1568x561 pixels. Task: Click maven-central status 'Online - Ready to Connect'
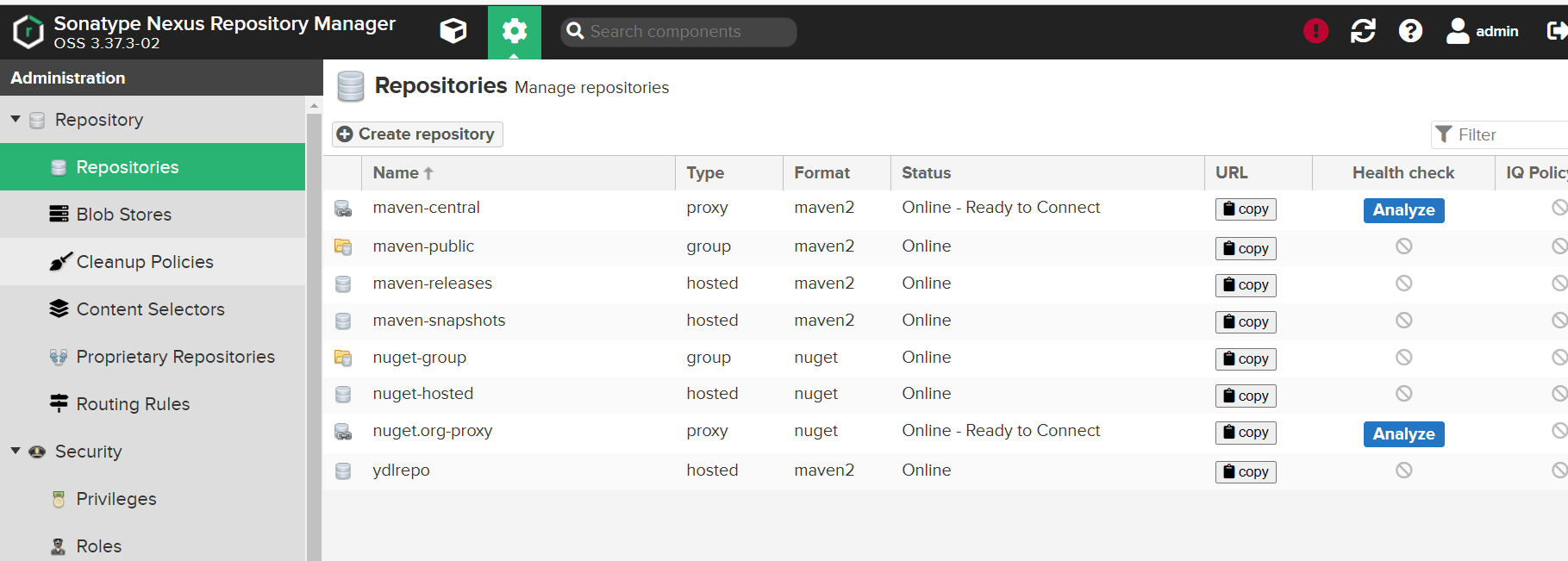1001,208
